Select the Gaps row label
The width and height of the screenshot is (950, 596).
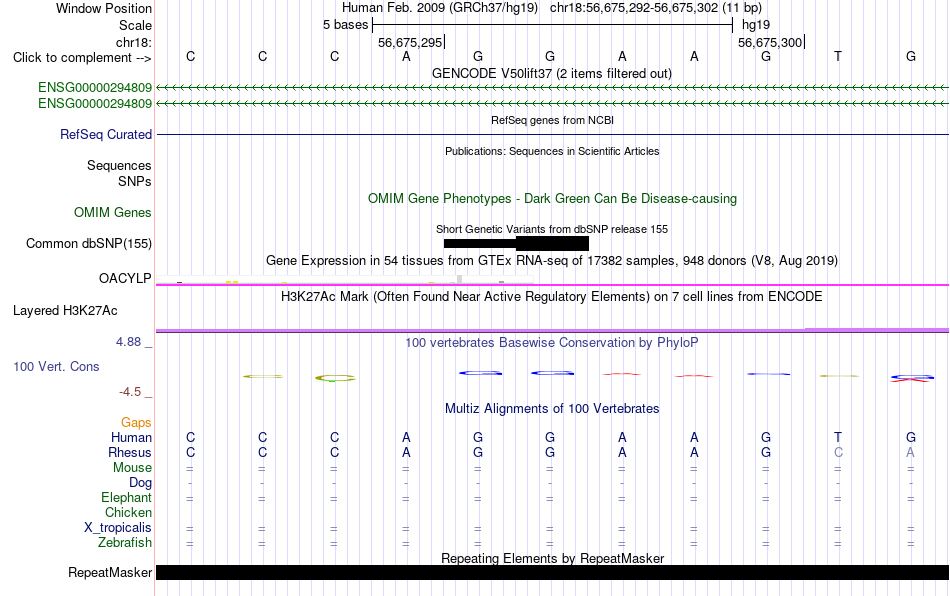tap(136, 422)
